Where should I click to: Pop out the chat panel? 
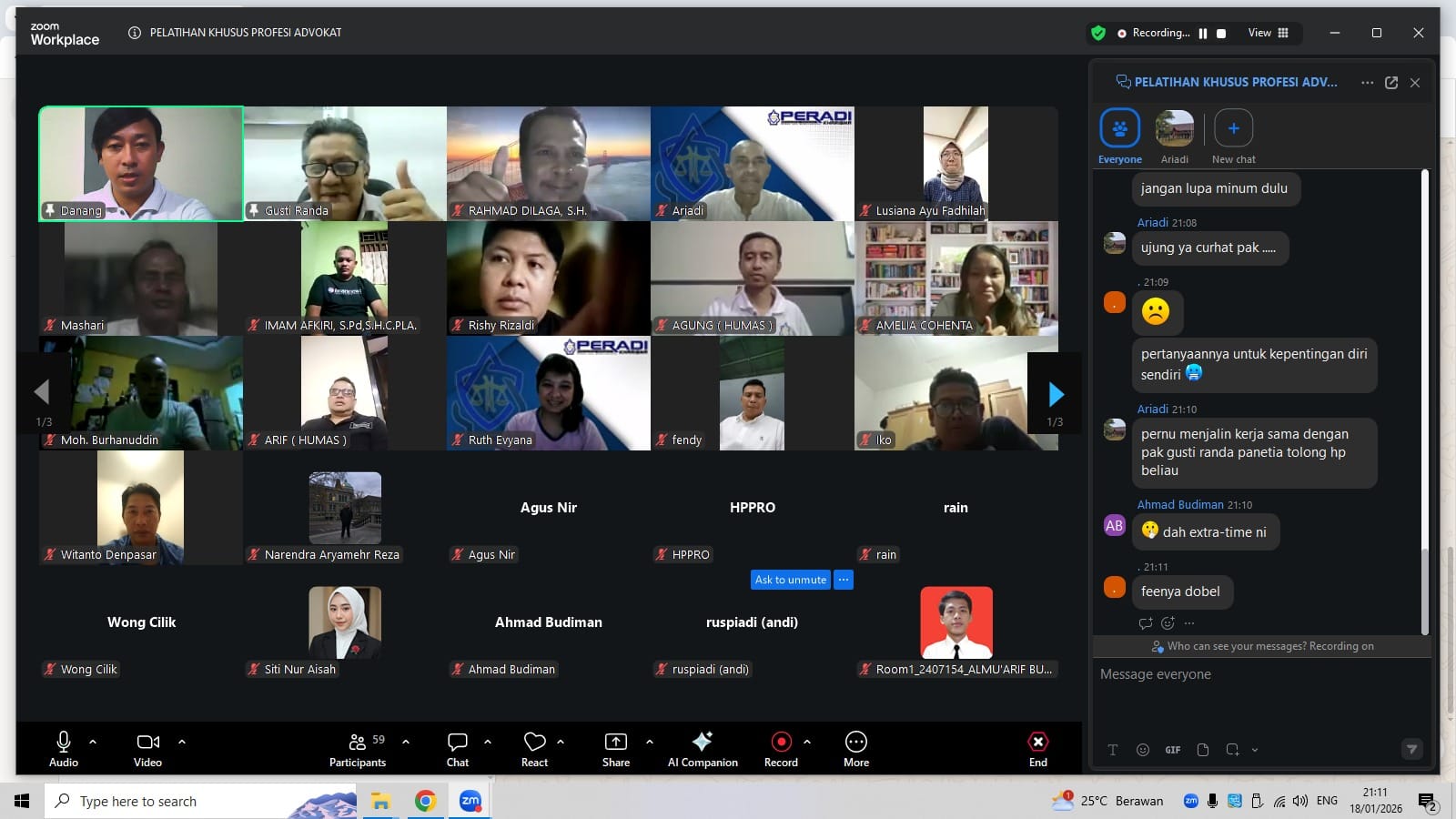[x=1391, y=83]
